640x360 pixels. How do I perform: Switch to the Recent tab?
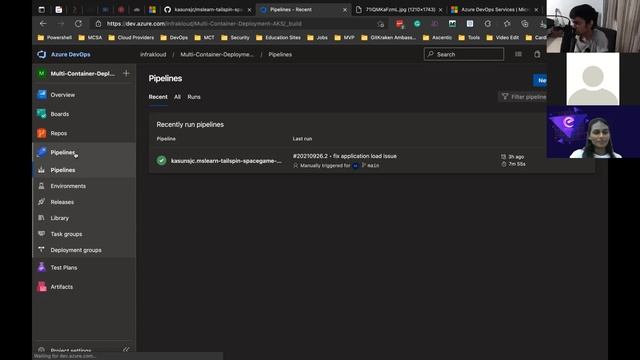158,97
